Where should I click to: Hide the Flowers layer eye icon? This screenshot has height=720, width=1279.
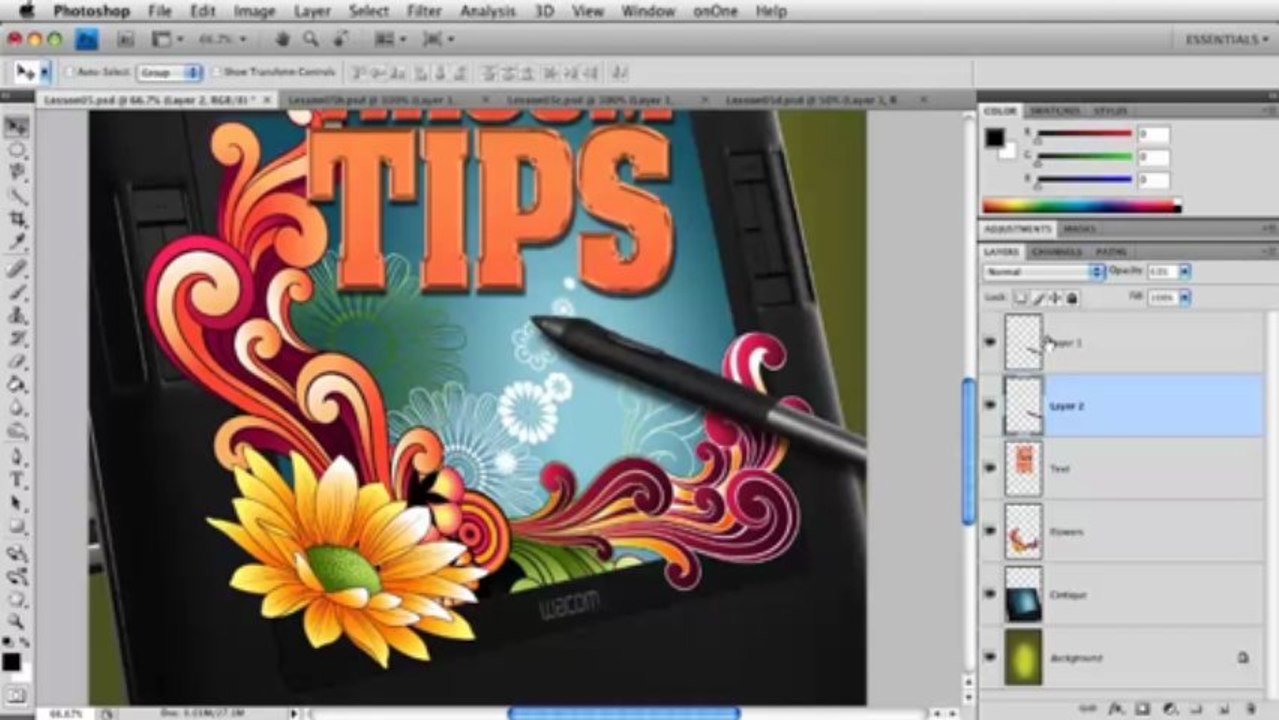coord(990,531)
